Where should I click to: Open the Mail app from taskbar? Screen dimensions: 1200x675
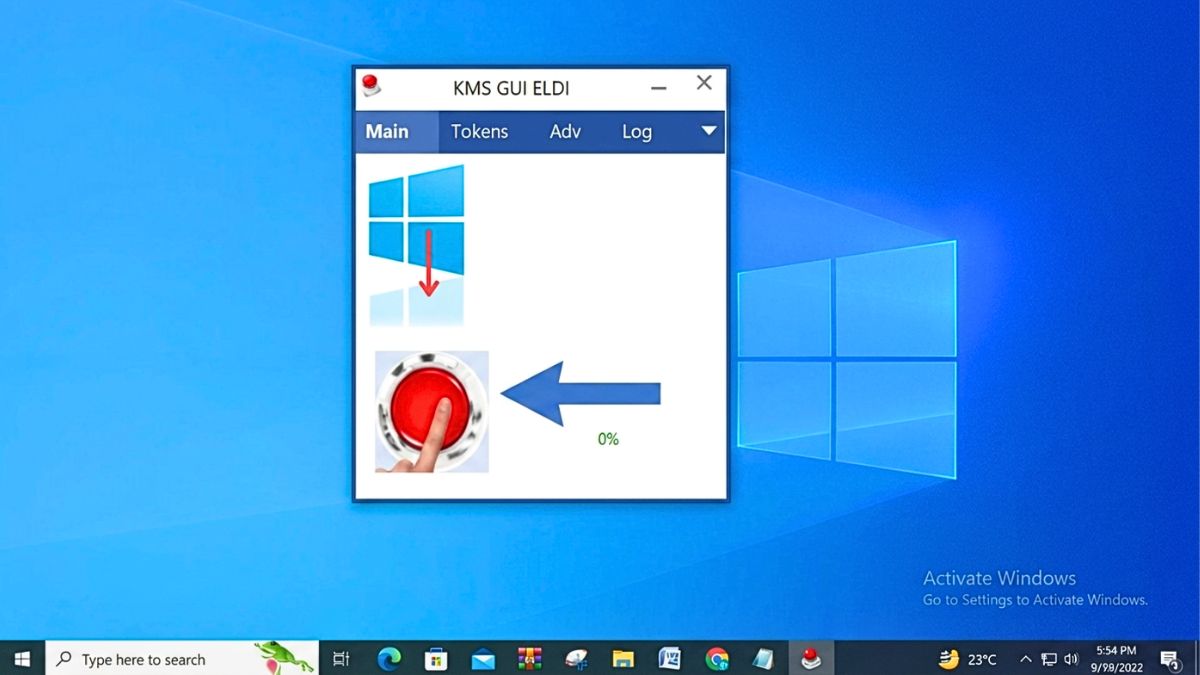coord(483,659)
